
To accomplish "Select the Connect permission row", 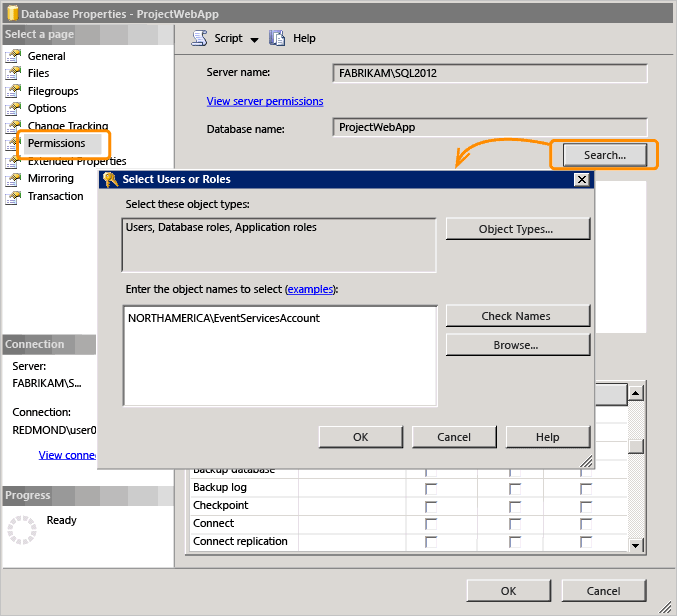I will tap(408, 524).
